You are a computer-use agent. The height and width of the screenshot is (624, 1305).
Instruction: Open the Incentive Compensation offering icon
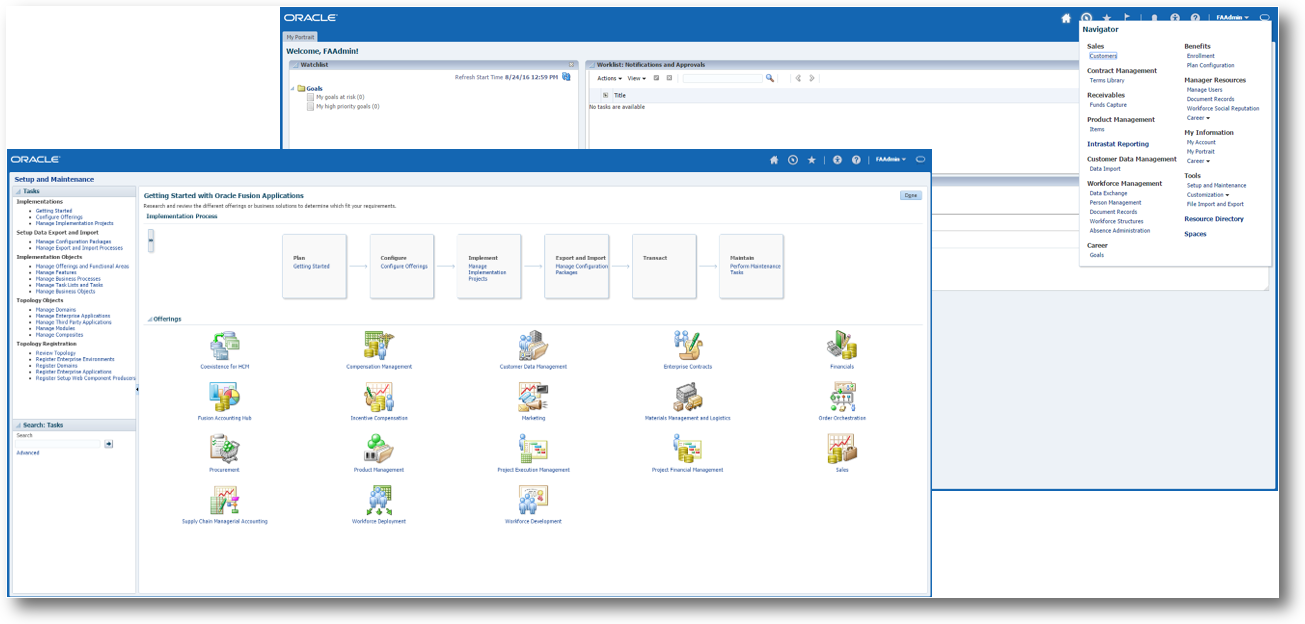(379, 397)
